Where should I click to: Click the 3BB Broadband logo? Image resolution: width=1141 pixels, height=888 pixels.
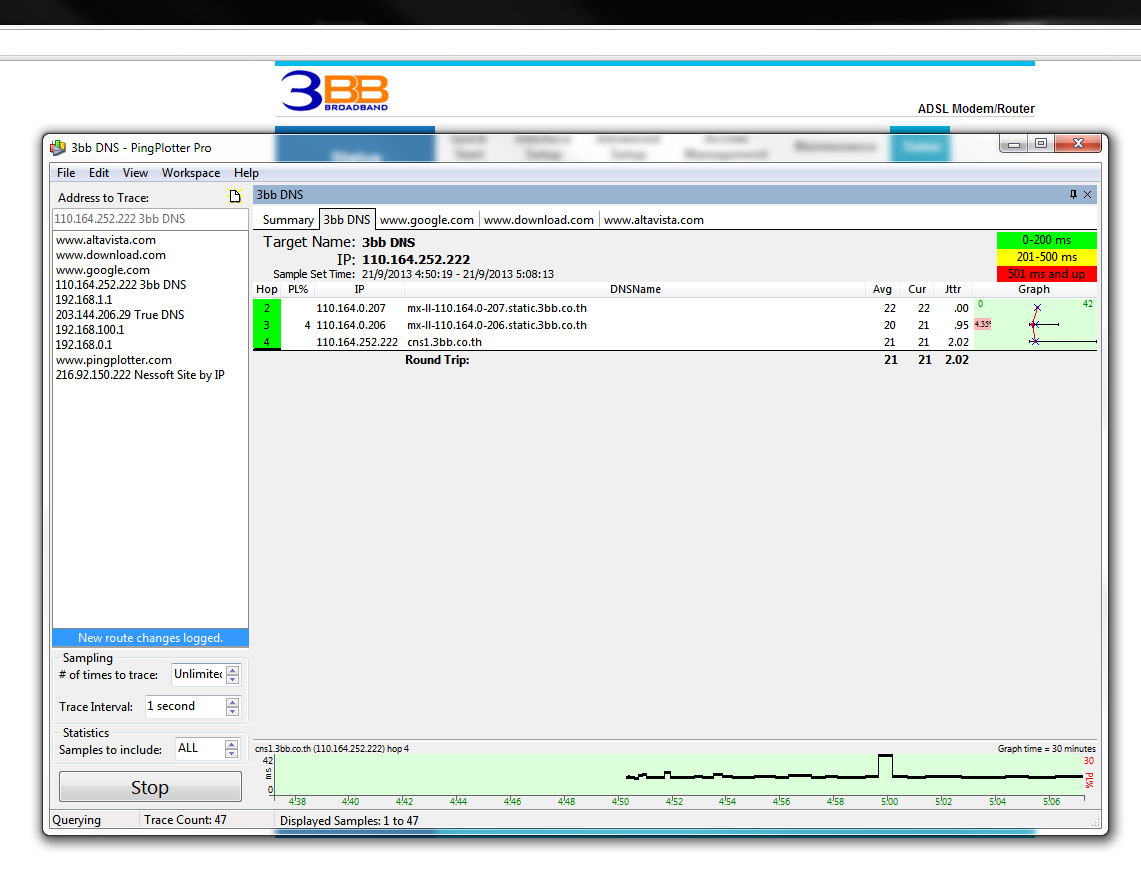click(334, 91)
